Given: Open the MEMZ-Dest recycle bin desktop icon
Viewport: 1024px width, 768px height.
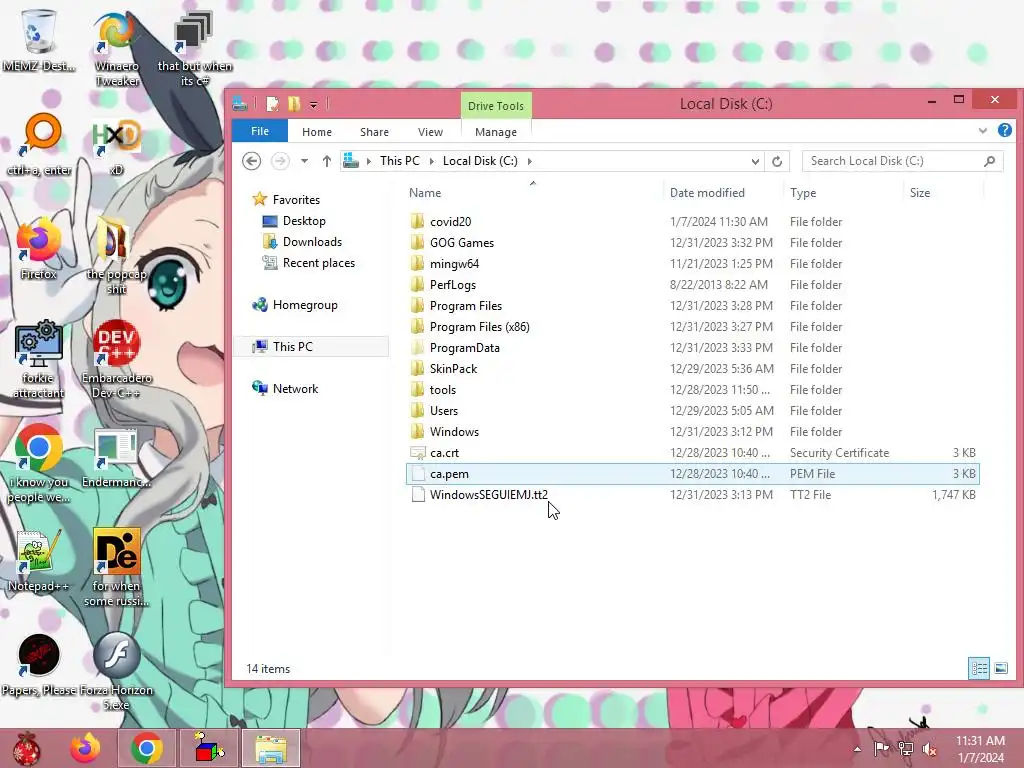Looking at the screenshot, I should point(38,40).
